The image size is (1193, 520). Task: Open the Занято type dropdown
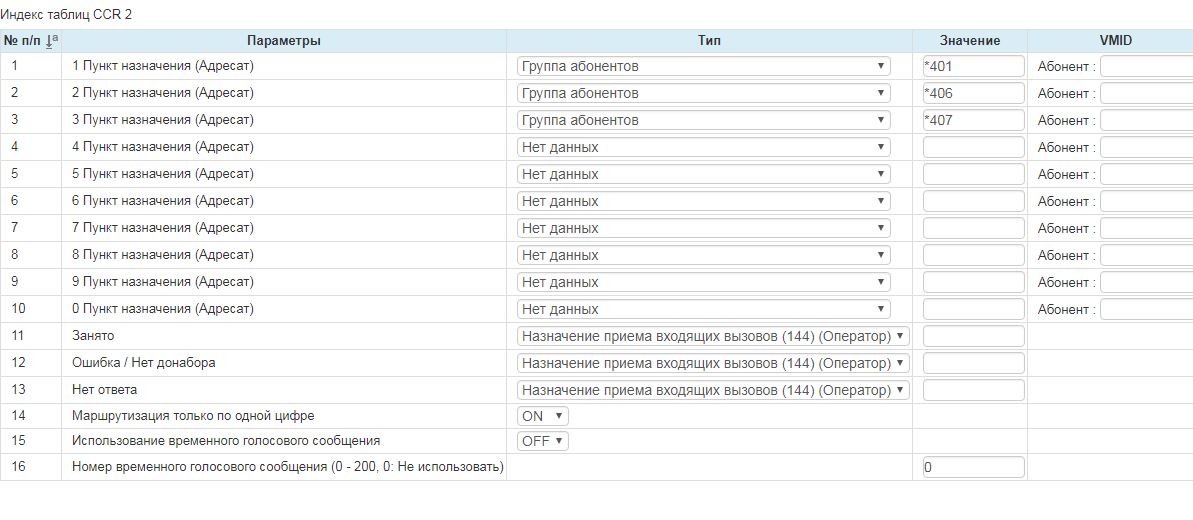tap(713, 336)
